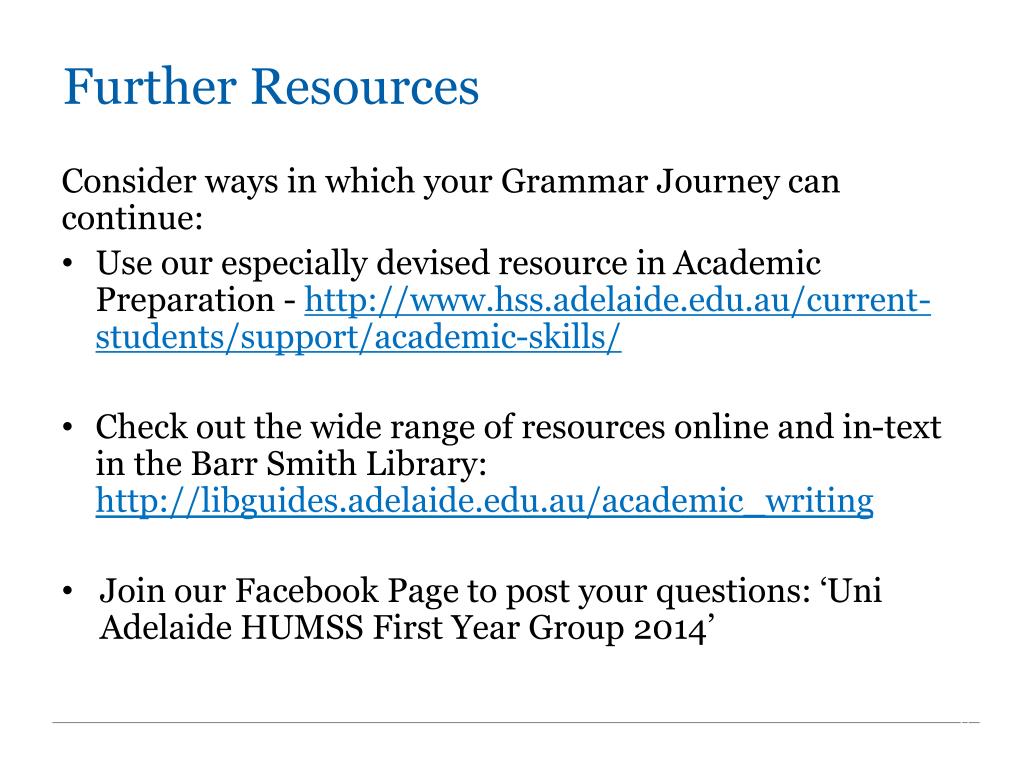Click the bullet before 'Use our especially devised'
Image resolution: width=1024 pixels, height=768 pixels.
coord(67,264)
